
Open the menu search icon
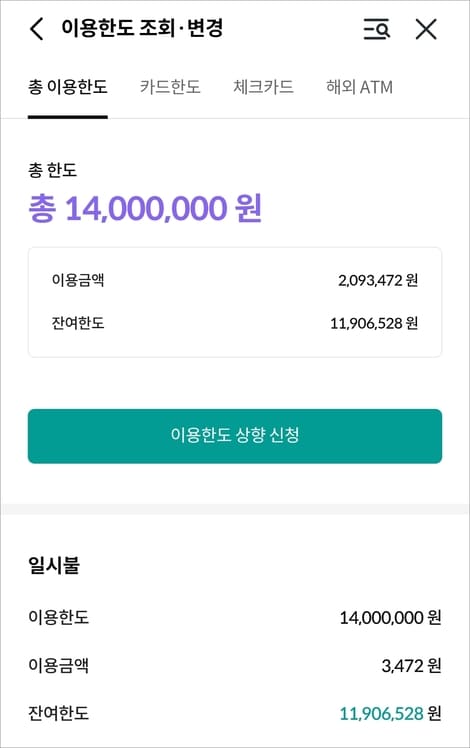376,29
